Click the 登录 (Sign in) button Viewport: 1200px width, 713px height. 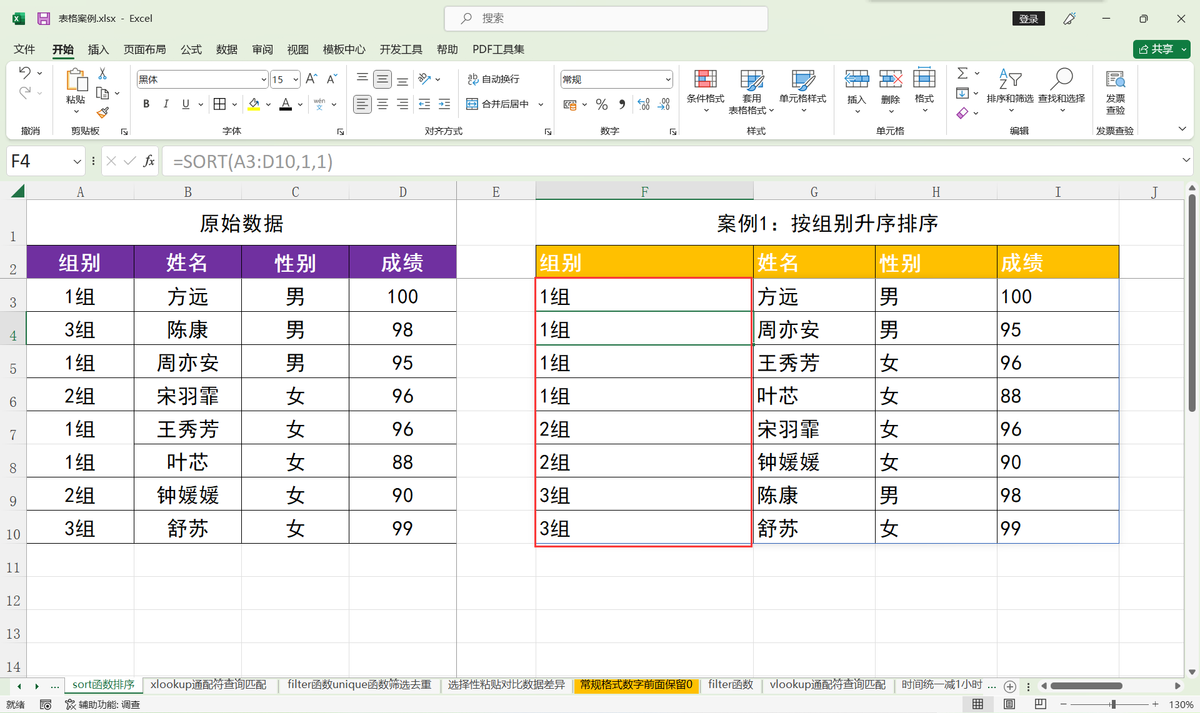[1029, 18]
